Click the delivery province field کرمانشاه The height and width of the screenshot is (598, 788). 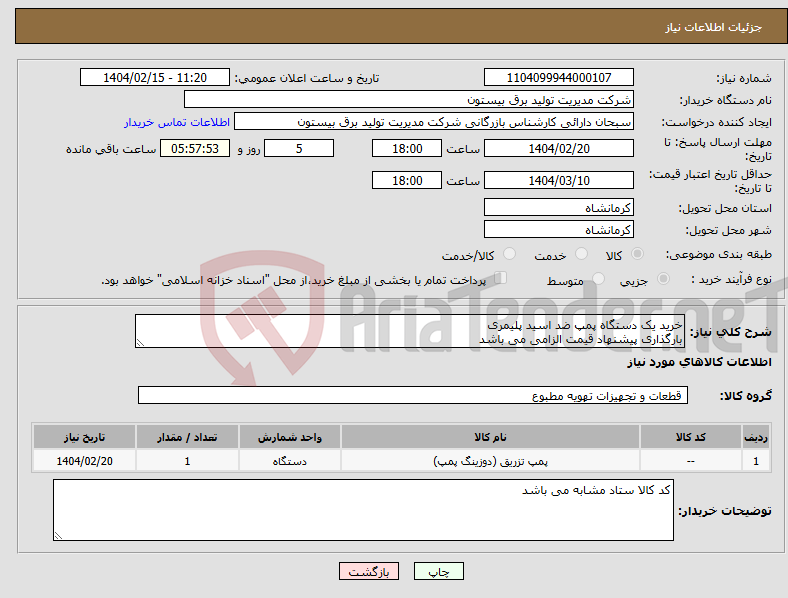558,208
